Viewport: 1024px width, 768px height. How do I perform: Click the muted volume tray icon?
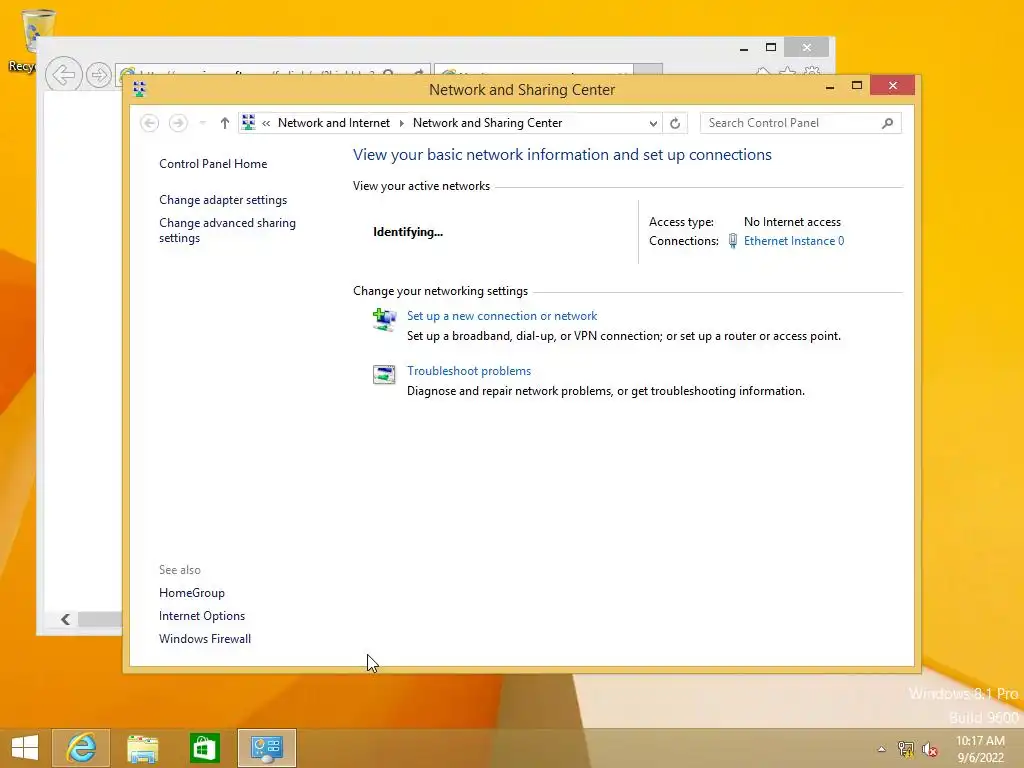click(x=929, y=749)
